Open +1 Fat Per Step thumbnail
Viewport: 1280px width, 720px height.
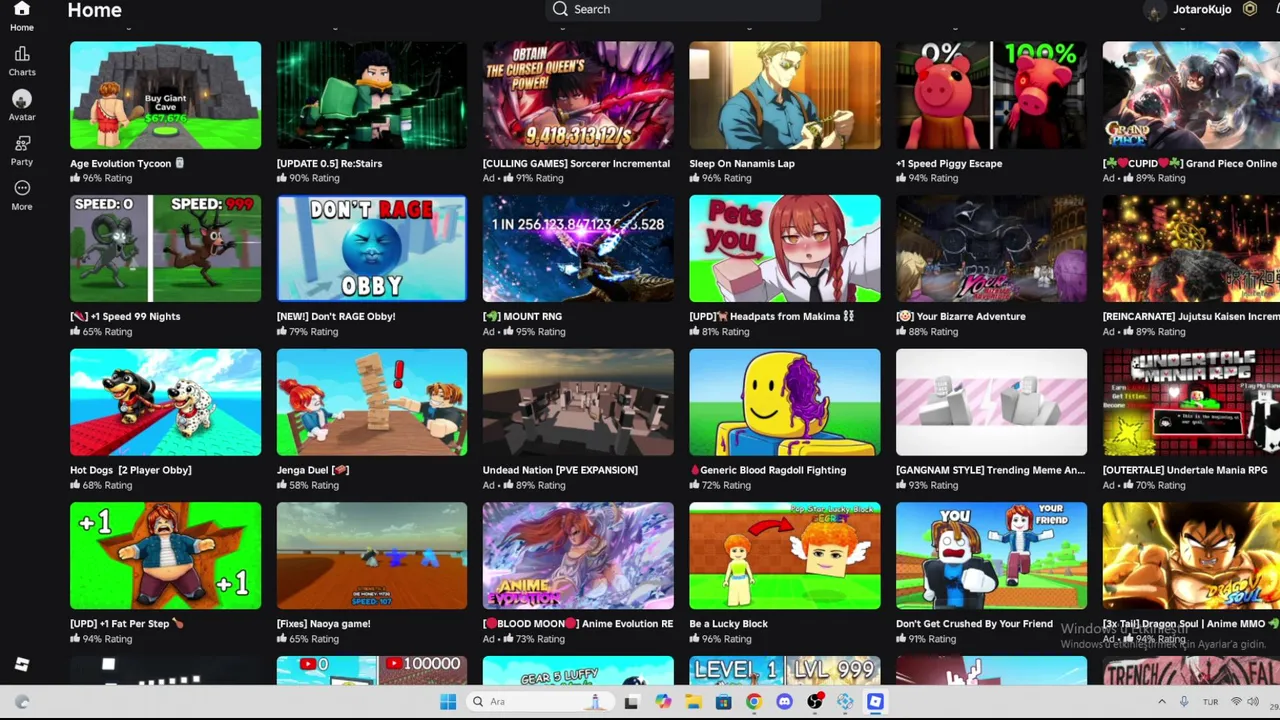pos(165,556)
